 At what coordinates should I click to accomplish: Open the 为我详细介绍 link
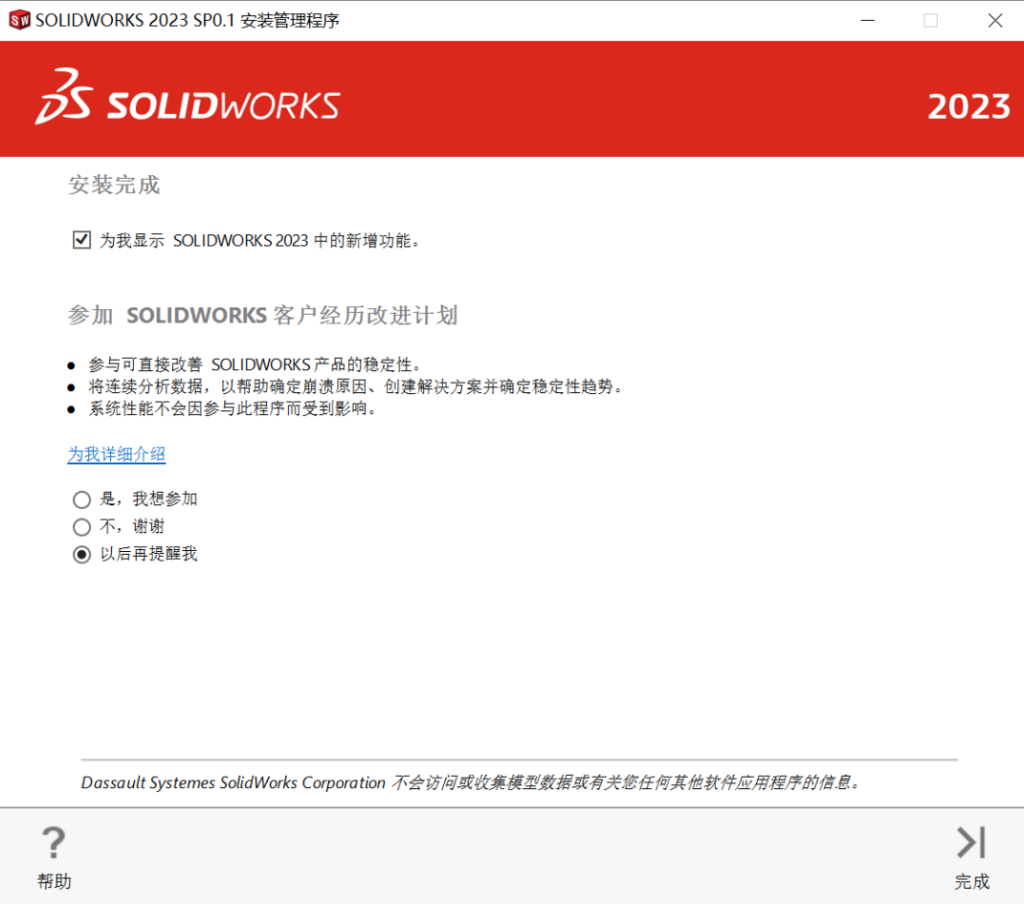click(x=115, y=455)
